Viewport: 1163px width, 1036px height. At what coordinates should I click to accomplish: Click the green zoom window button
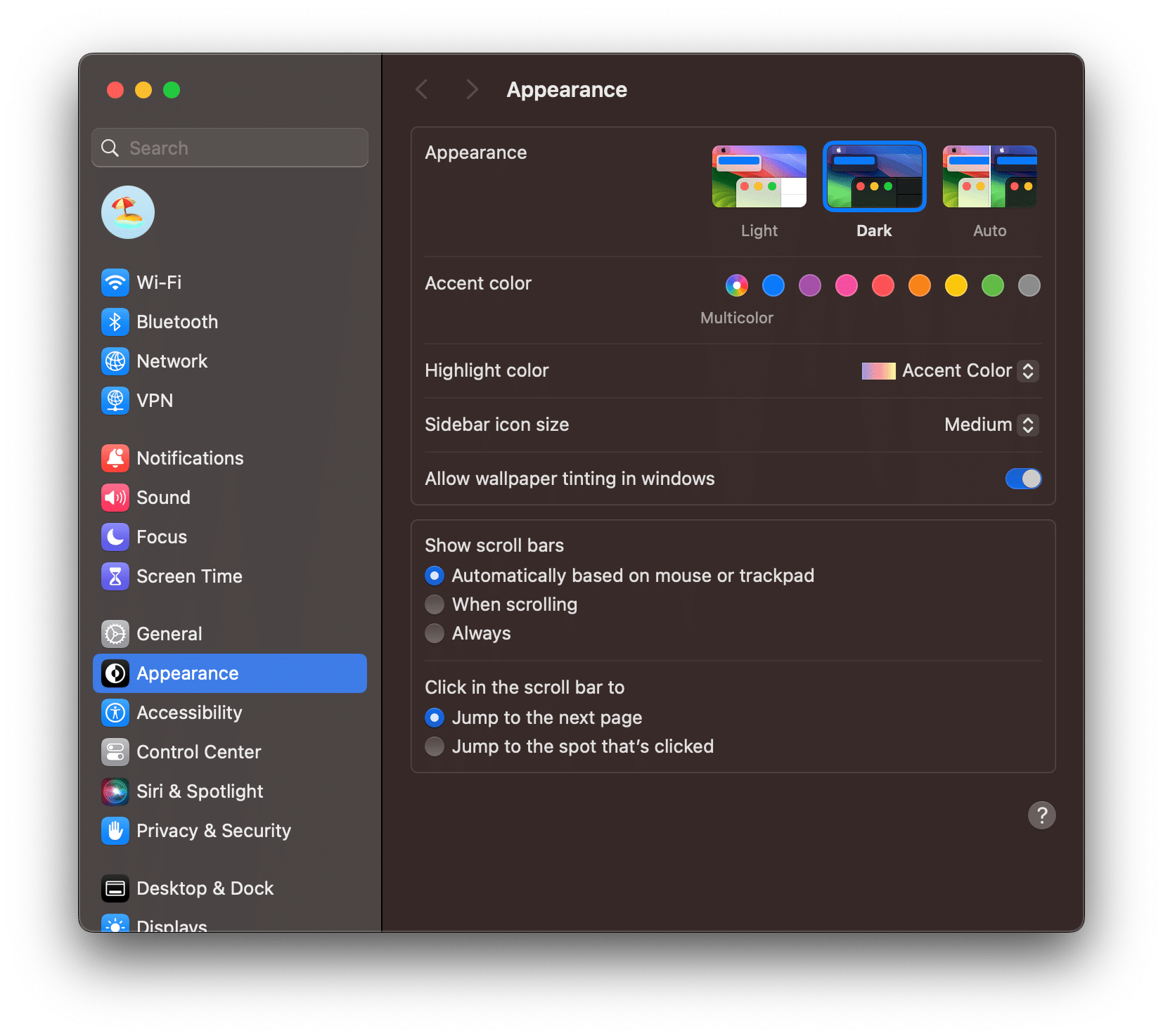click(x=172, y=90)
